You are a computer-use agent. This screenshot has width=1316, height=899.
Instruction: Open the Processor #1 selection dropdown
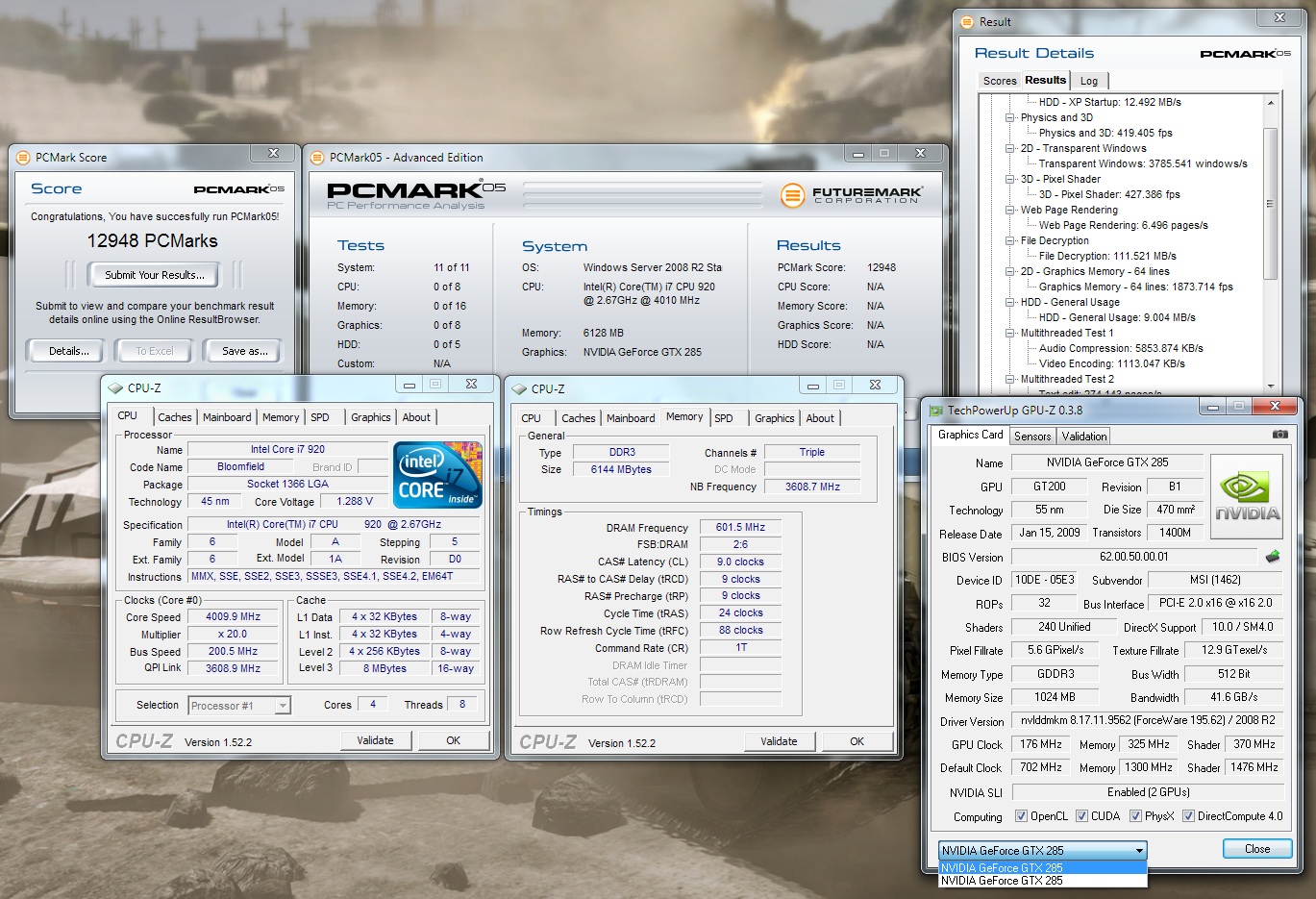(239, 706)
